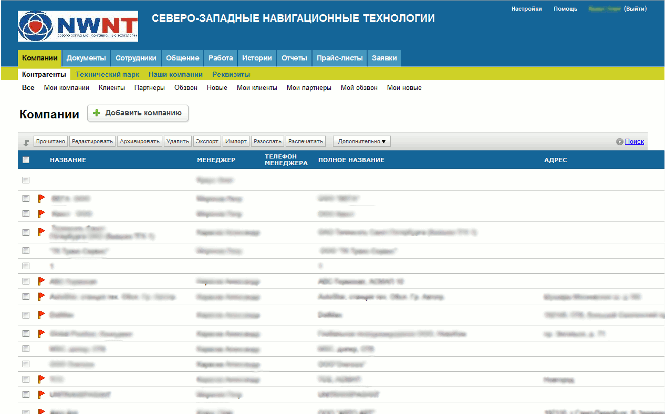Sort the table by the Название column
This screenshot has height=414, width=665.
tap(67, 160)
